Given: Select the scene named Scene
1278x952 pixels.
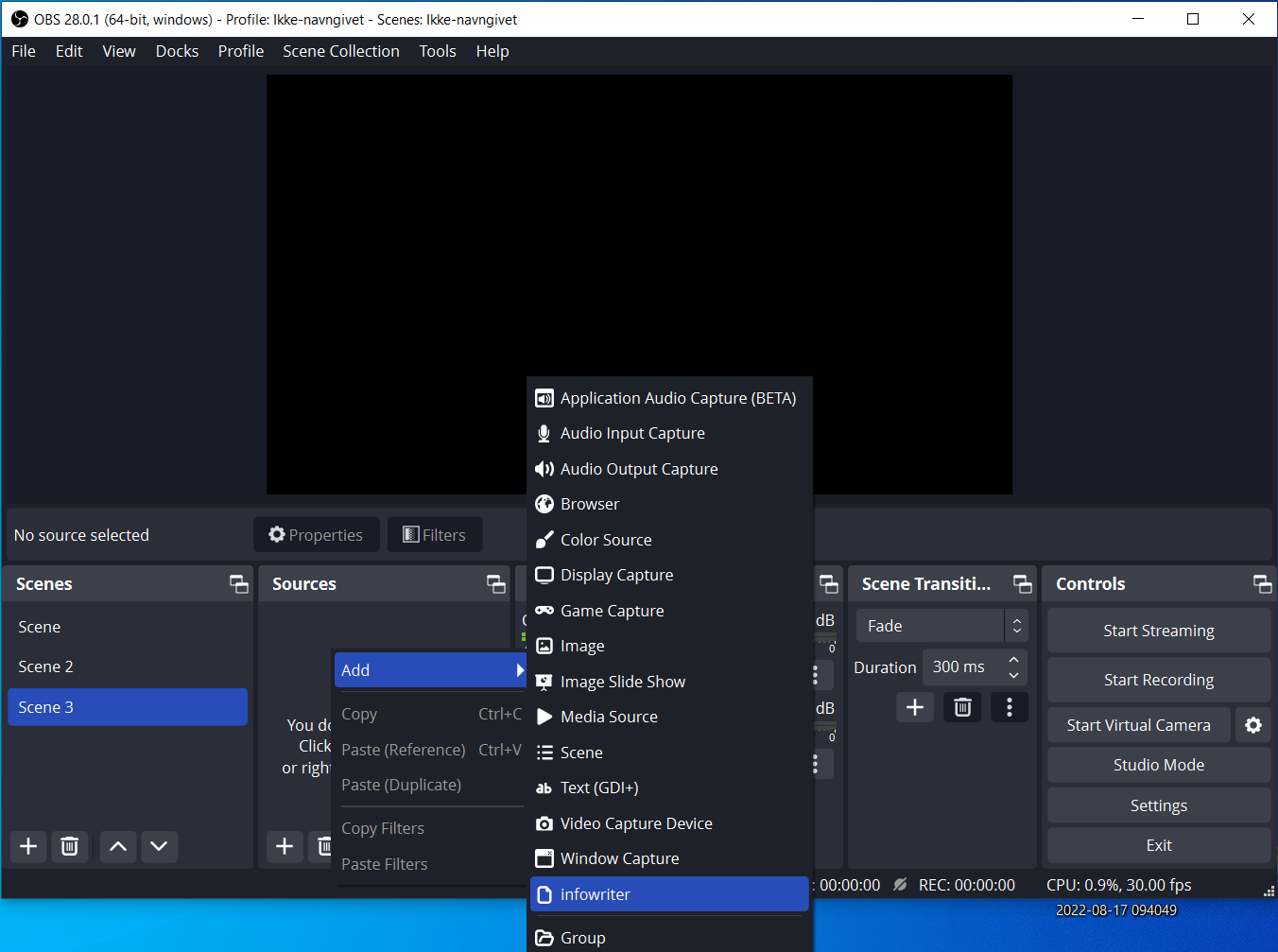Looking at the screenshot, I should click(x=128, y=627).
